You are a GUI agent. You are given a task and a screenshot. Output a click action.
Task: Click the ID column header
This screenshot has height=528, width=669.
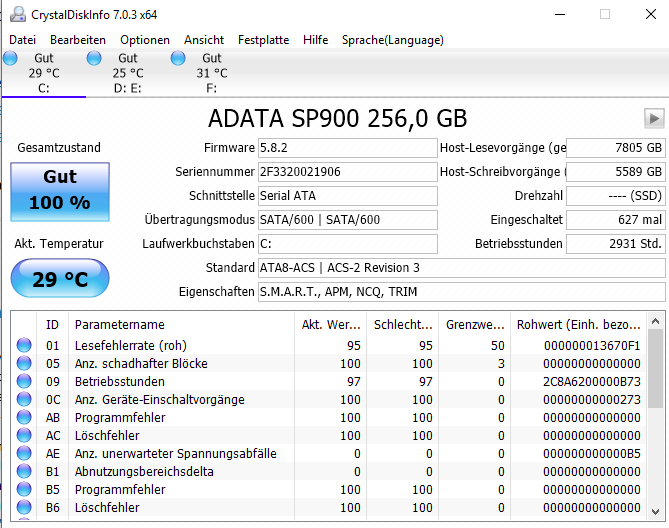tap(52, 325)
